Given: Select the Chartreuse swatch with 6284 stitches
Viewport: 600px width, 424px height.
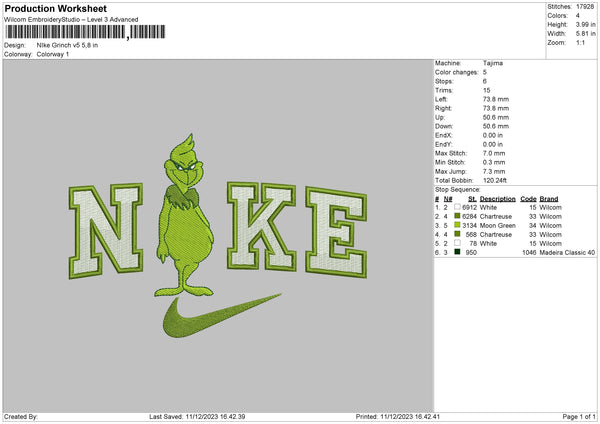Looking at the screenshot, I should tap(457, 216).
